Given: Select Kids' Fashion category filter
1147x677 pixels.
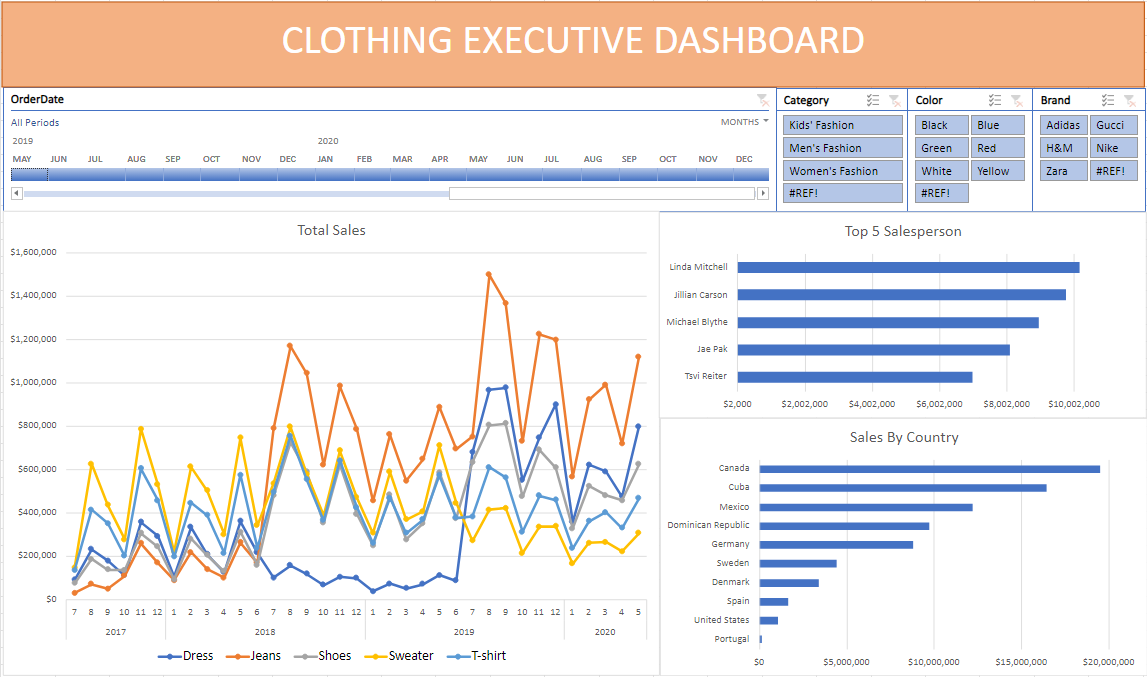Looking at the screenshot, I should click(x=843, y=125).
